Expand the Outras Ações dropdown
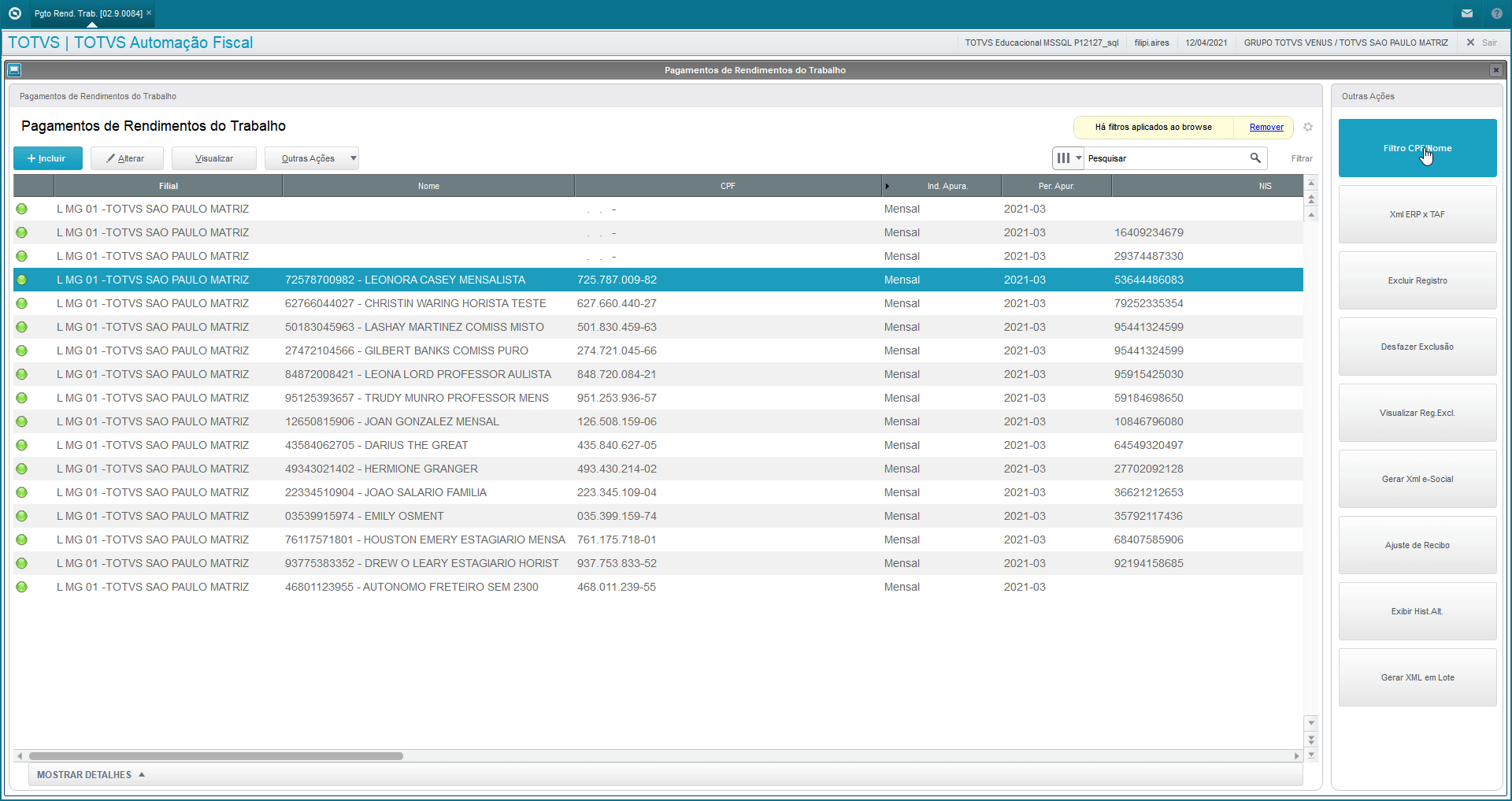This screenshot has width=1512, height=801. tap(312, 158)
